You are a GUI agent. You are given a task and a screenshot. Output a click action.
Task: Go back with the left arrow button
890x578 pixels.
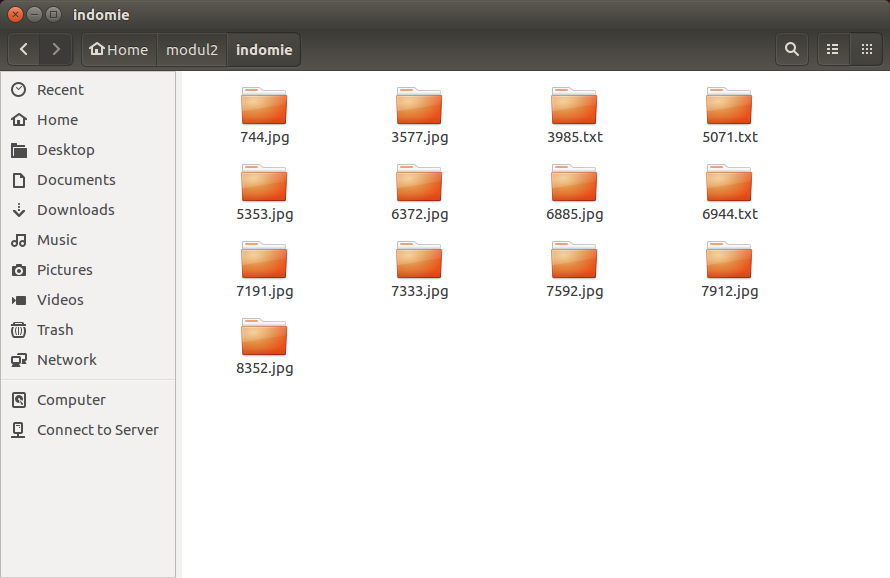(24, 49)
